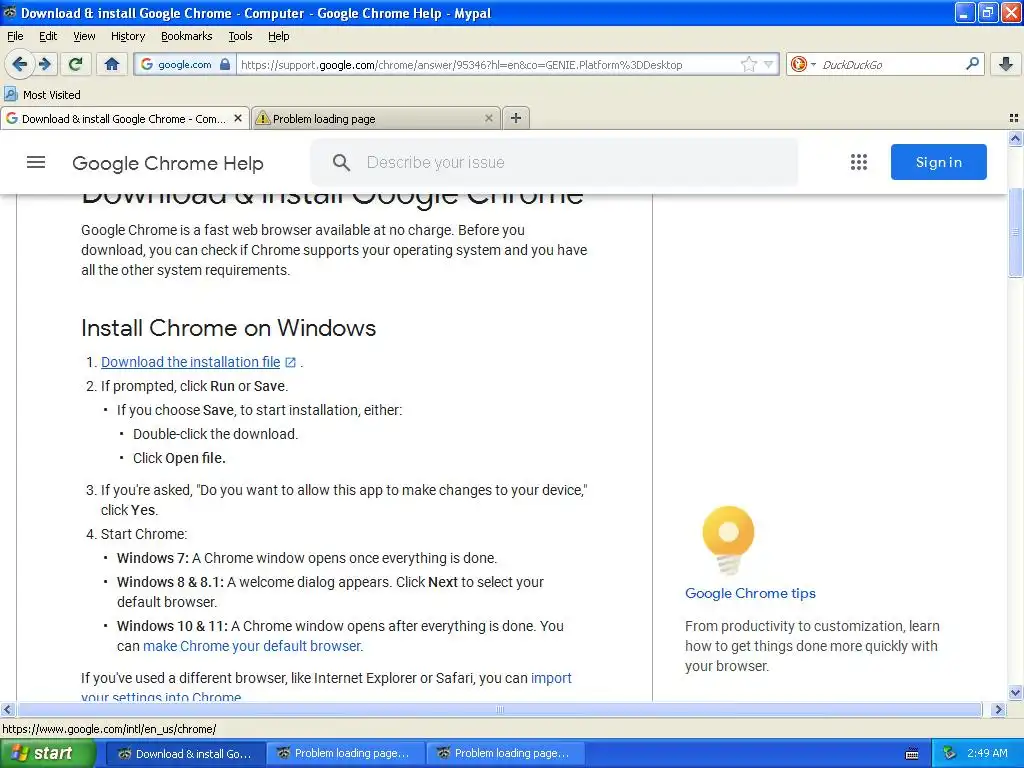
Task: Open the Most Visited bookmarks folder
Action: [43, 95]
